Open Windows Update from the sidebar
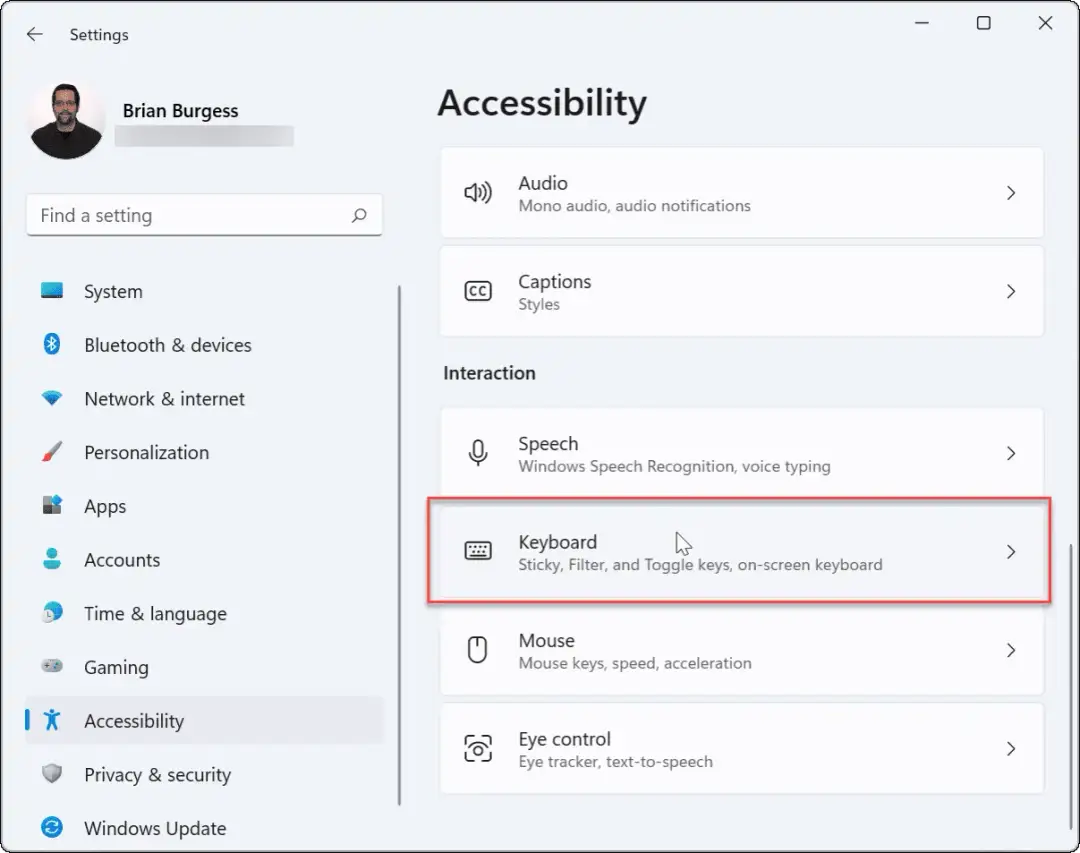 click(x=155, y=828)
